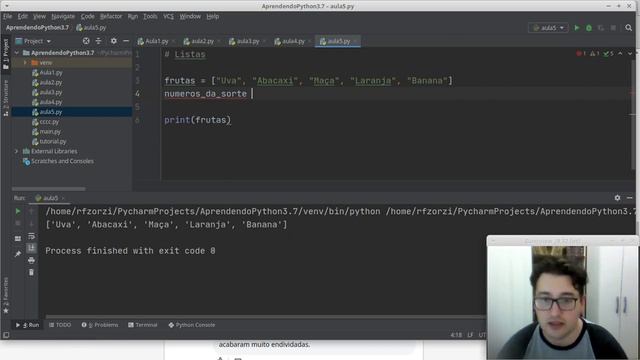Rerun aula5 in Run panel

click(18, 211)
